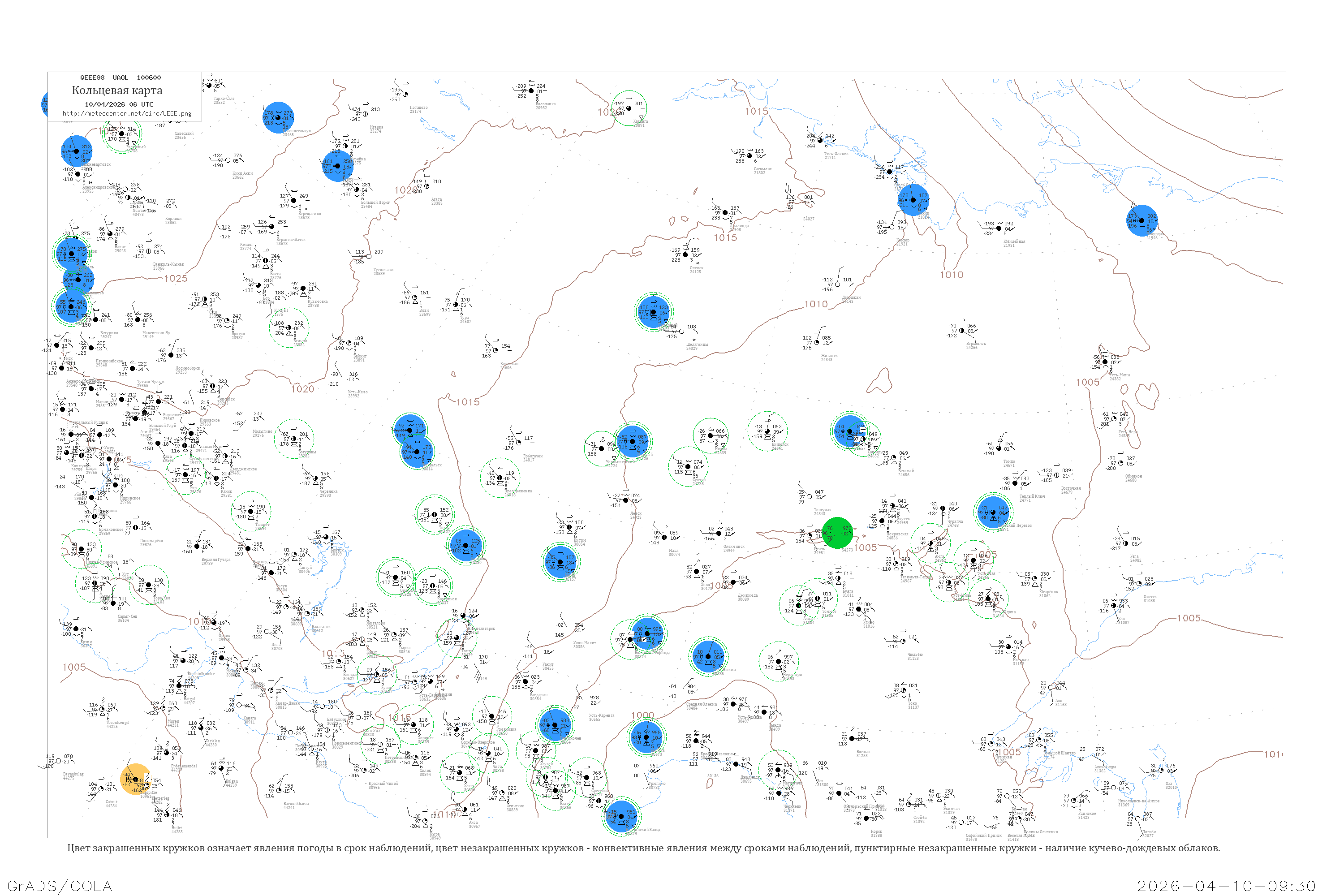Click blue weather circle at Красноселькуп station
This screenshot has width=1344, height=896.
[278, 118]
